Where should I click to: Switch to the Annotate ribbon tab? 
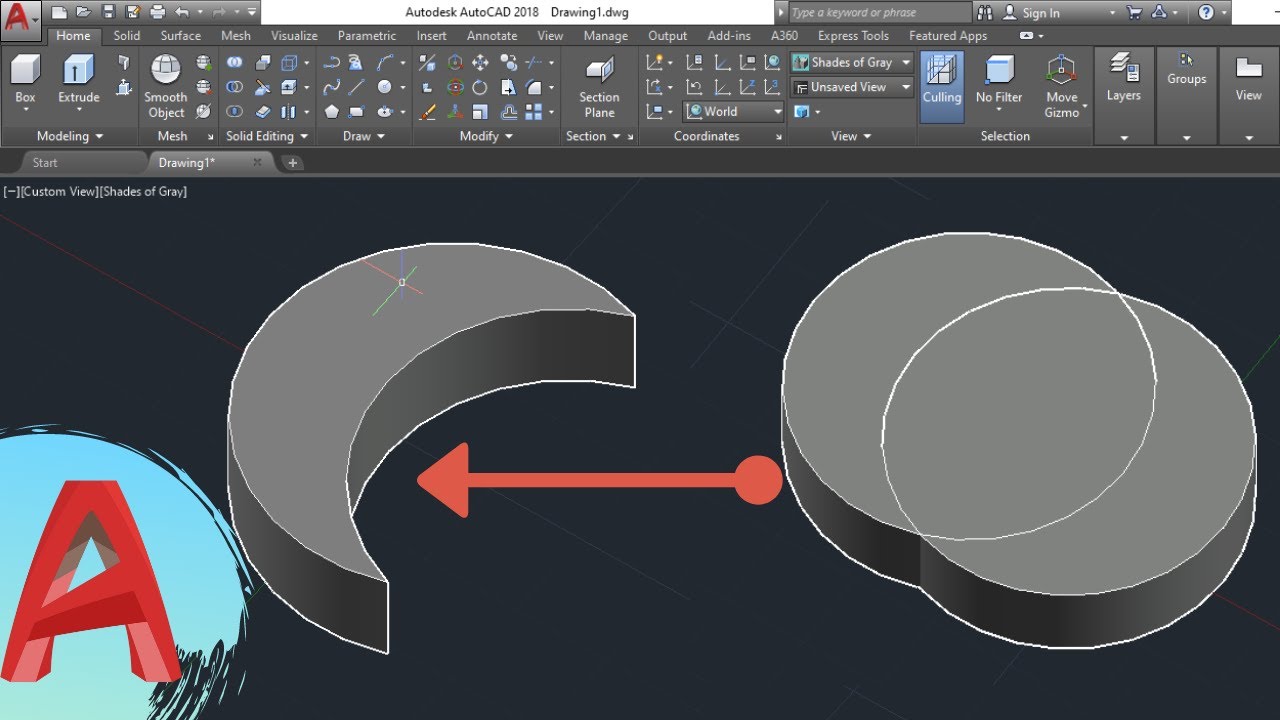(492, 36)
